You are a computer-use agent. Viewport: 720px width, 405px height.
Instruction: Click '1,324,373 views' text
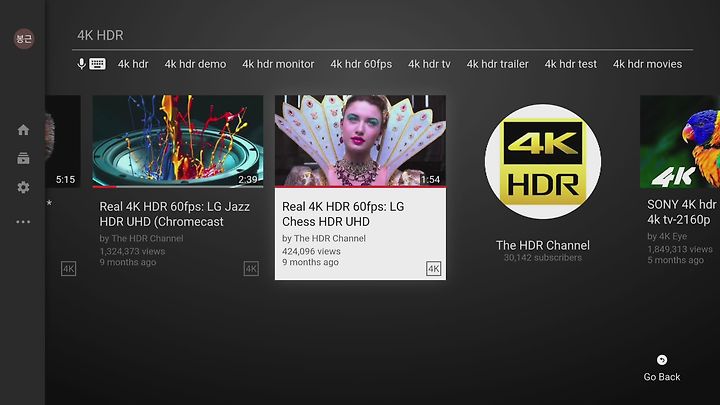coord(132,251)
